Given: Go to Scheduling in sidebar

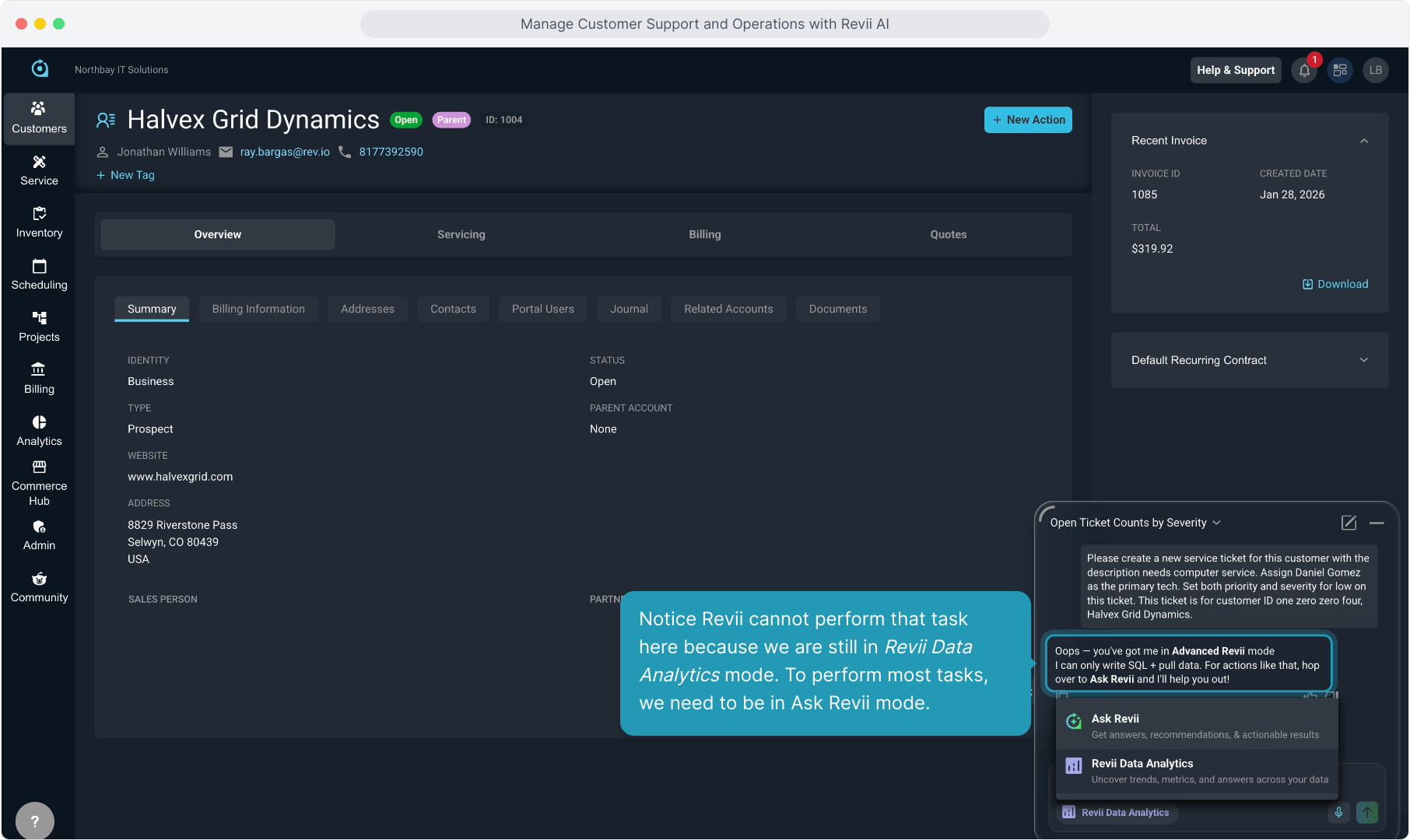Looking at the screenshot, I should pos(39,275).
